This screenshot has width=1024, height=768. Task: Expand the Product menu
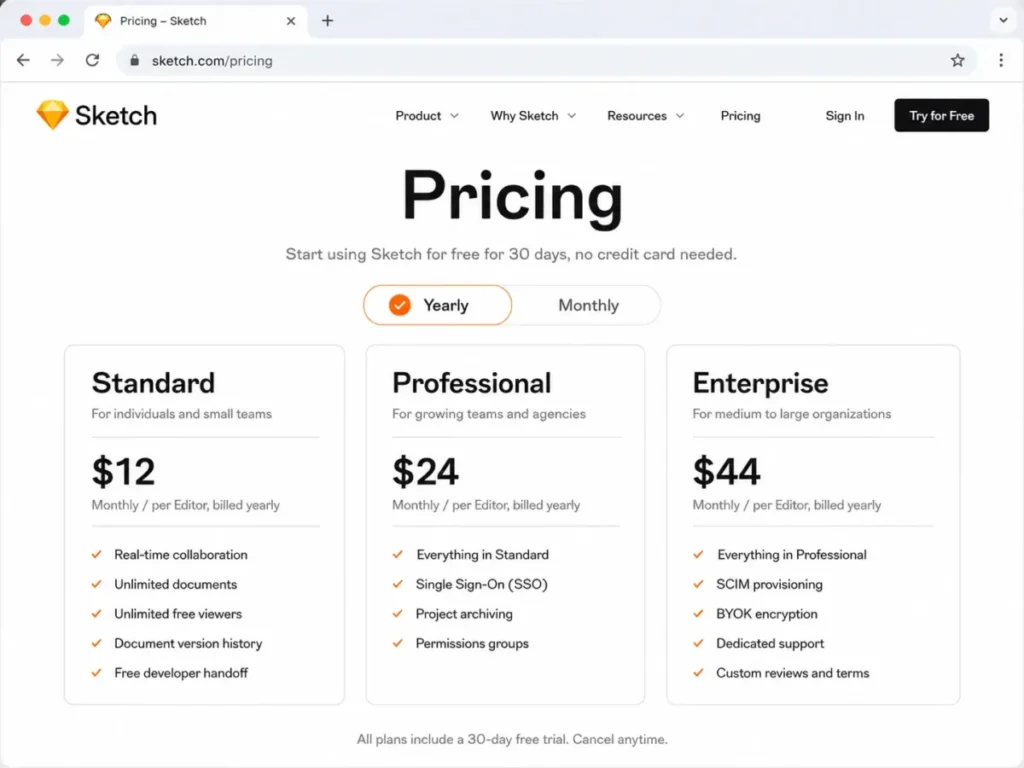click(x=426, y=116)
